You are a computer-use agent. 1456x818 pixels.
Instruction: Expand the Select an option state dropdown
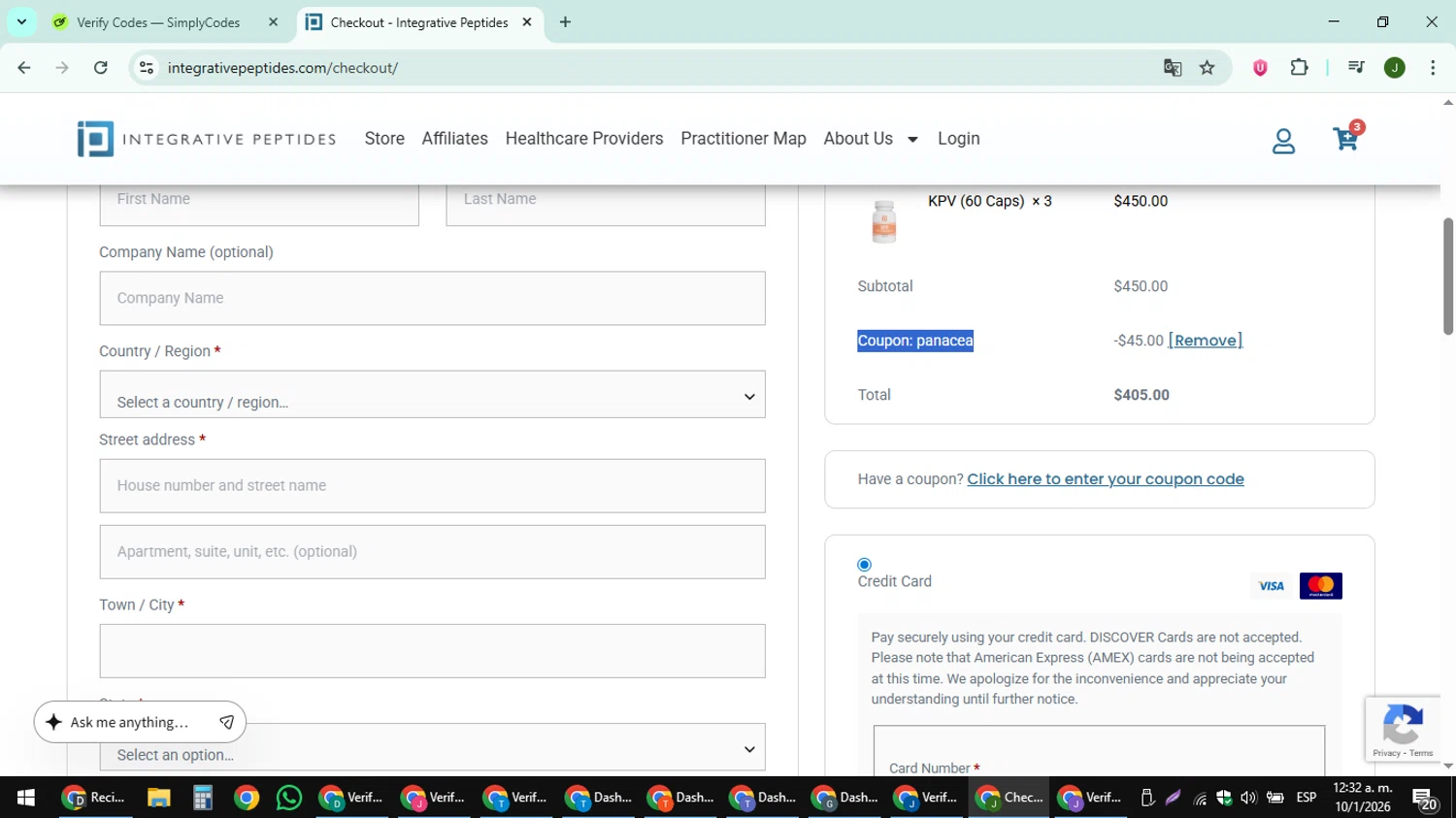(432, 749)
